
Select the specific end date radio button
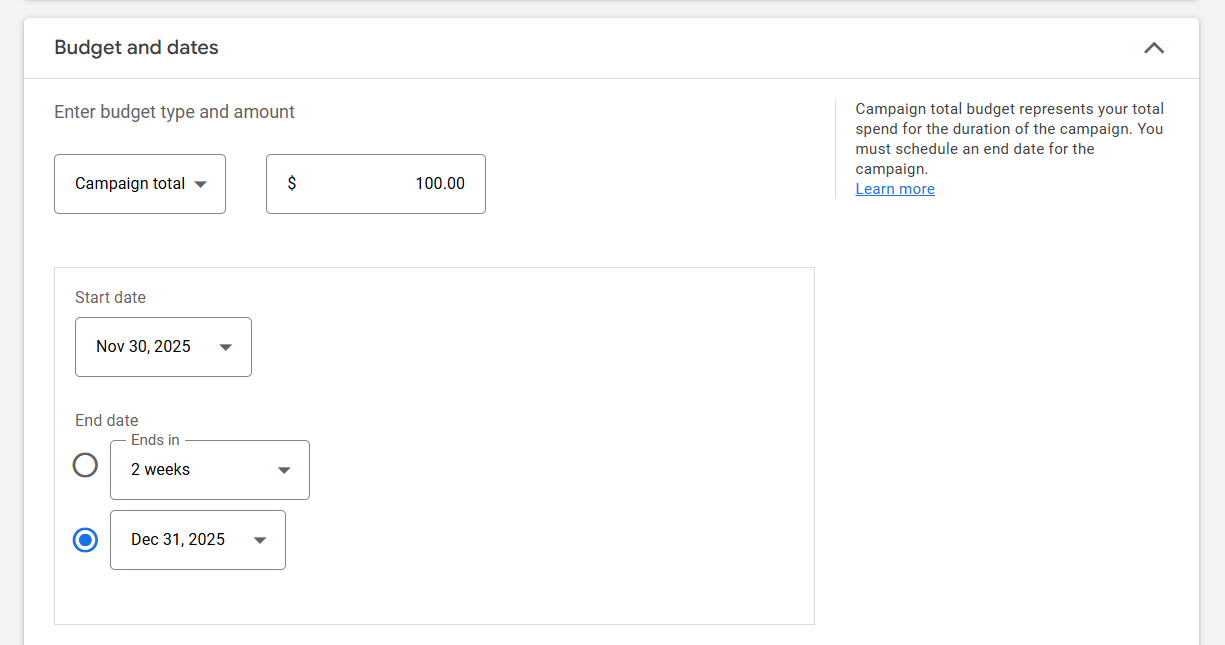tap(86, 540)
